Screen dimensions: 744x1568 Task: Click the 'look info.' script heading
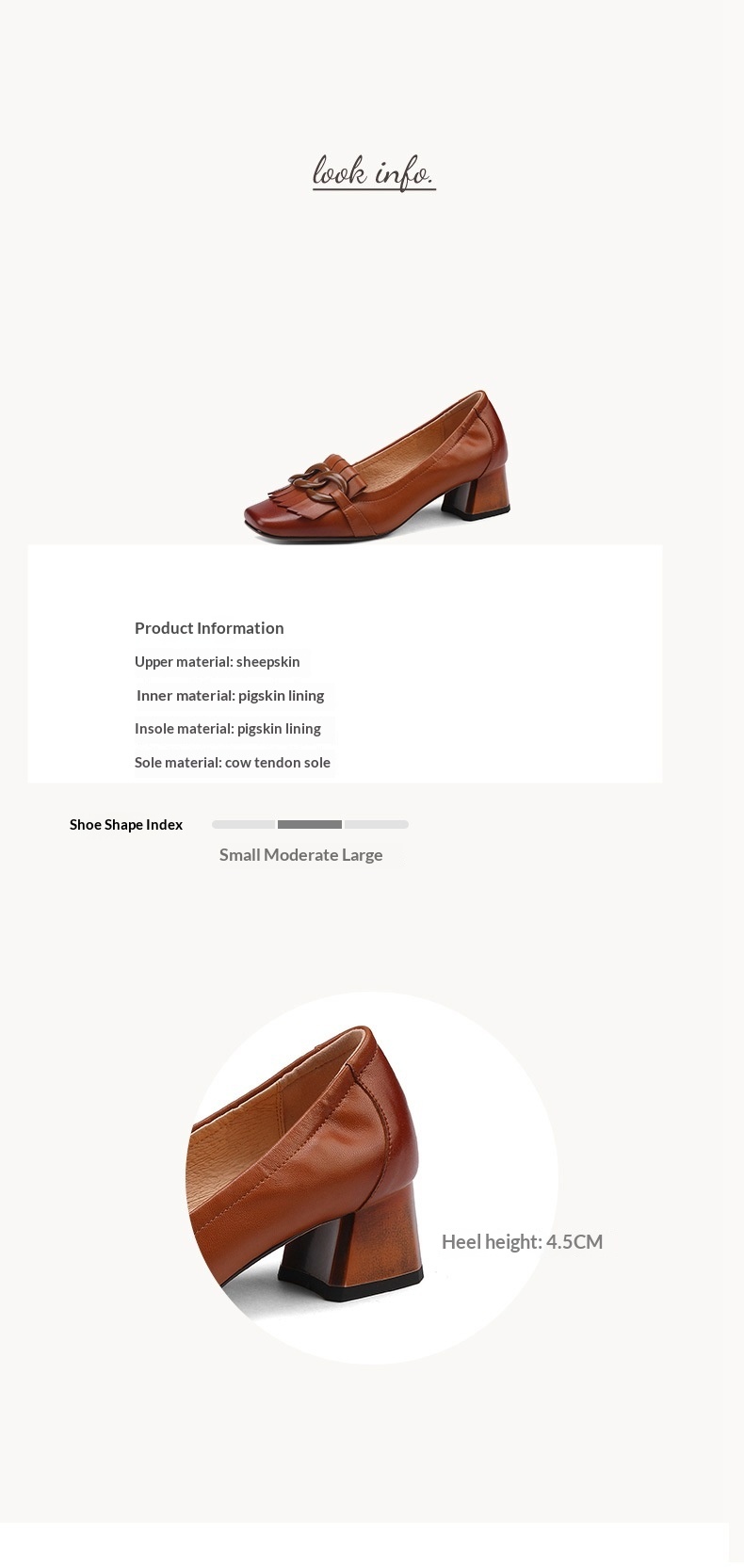374,172
